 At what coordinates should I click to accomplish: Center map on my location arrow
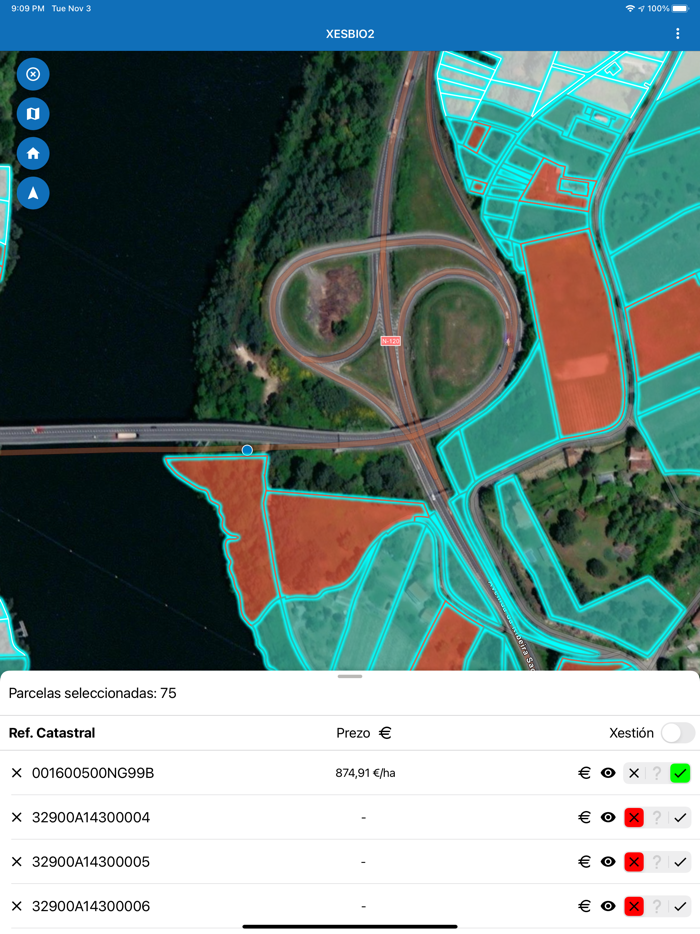33,193
